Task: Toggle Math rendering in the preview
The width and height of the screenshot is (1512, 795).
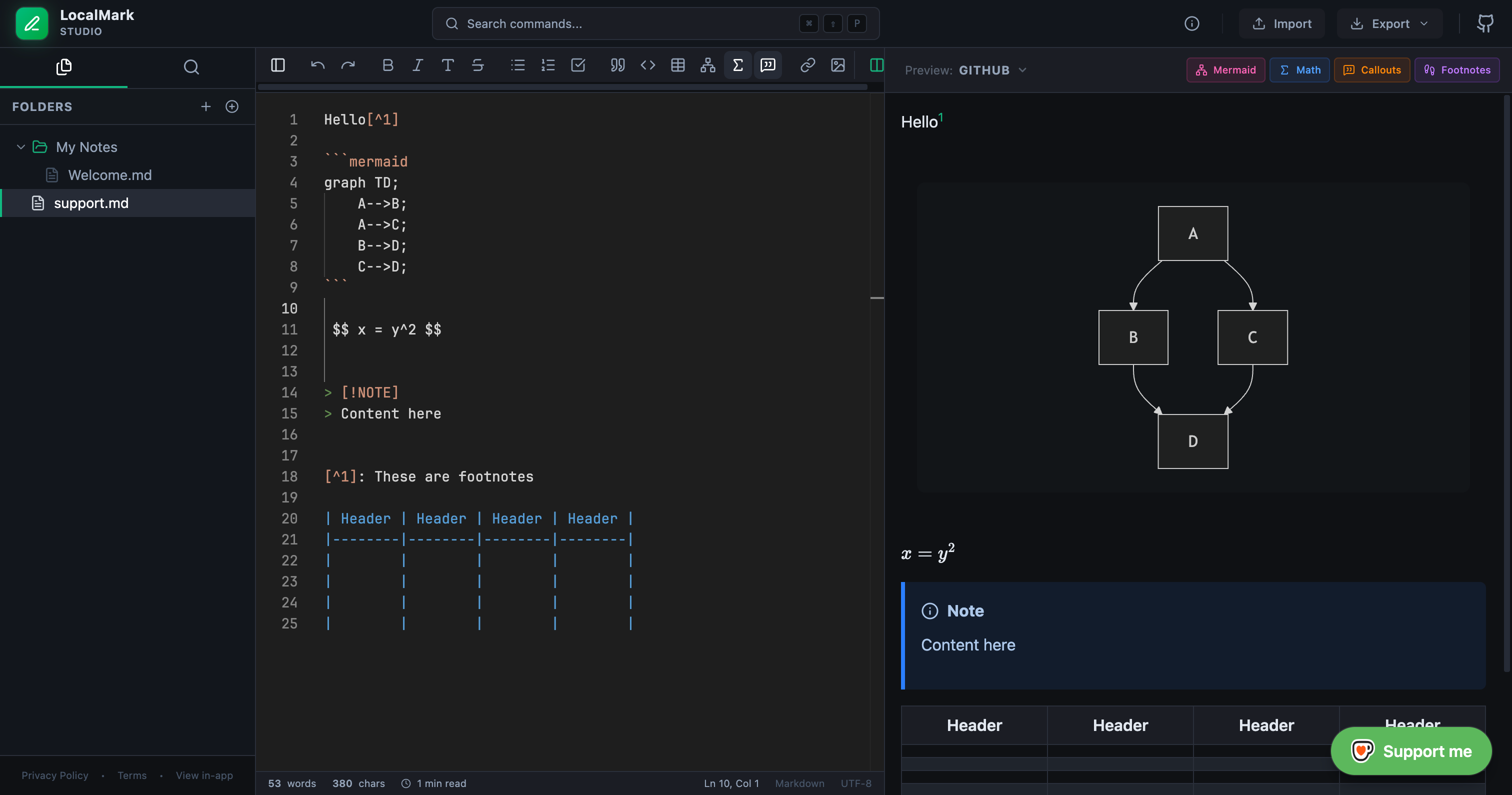Action: (1299, 69)
